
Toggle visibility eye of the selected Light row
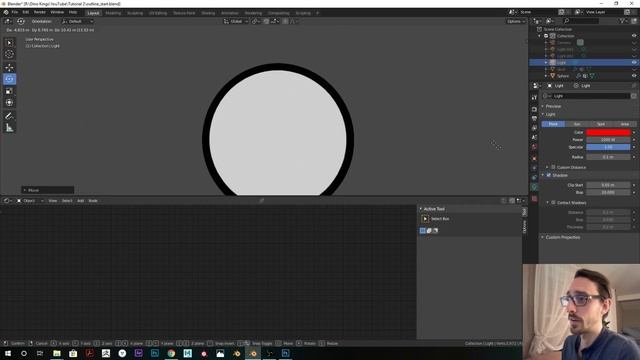[634, 62]
